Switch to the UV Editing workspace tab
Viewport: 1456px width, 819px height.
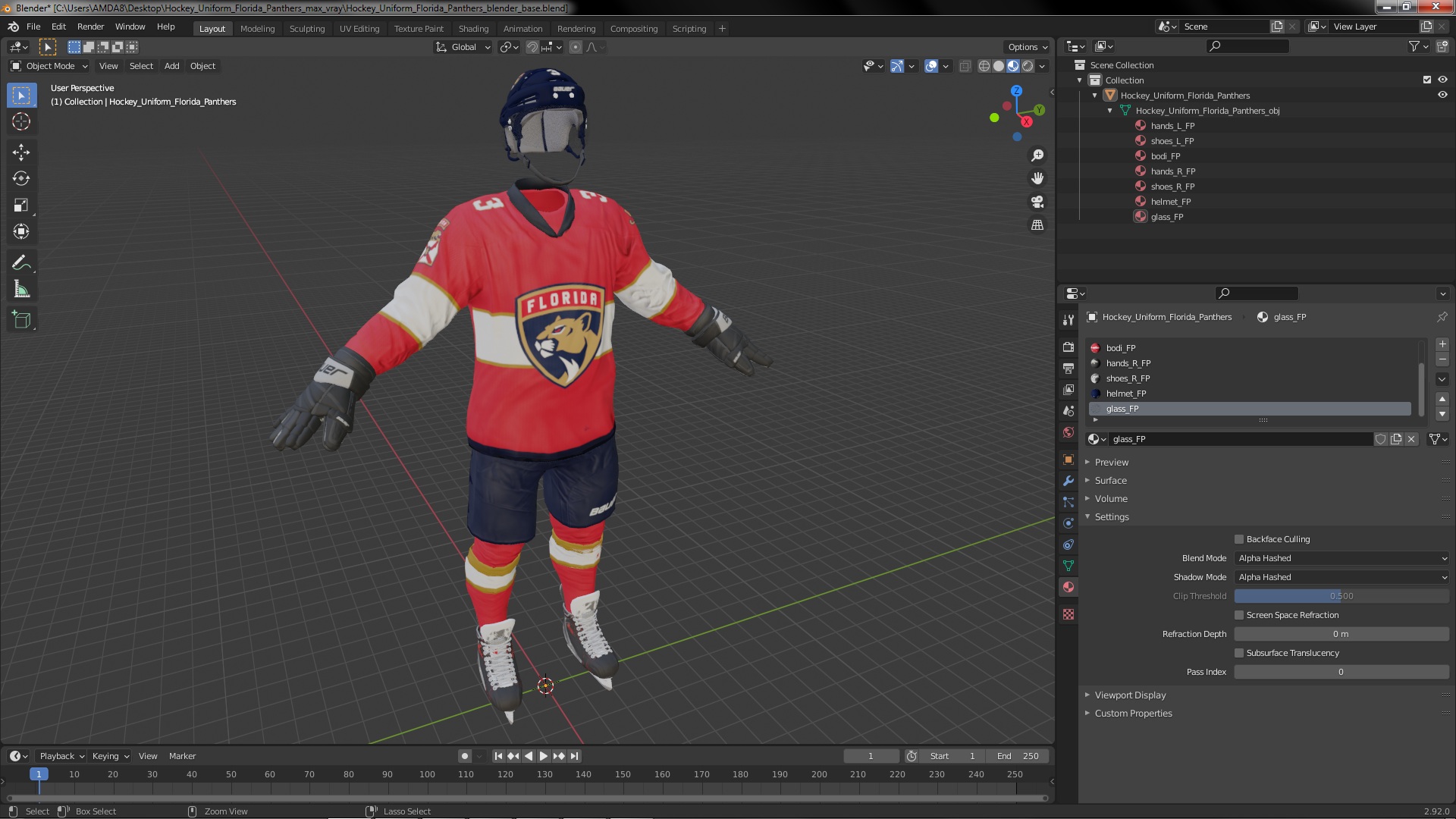click(x=359, y=29)
